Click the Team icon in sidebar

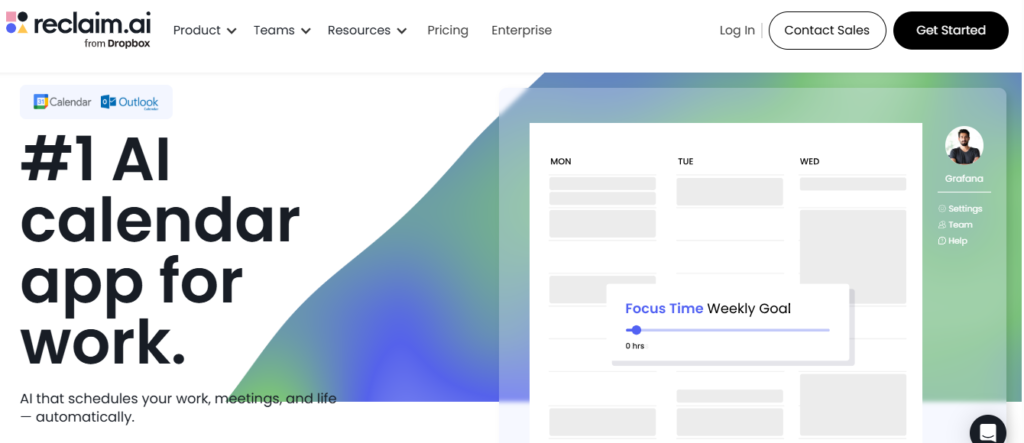coord(942,225)
